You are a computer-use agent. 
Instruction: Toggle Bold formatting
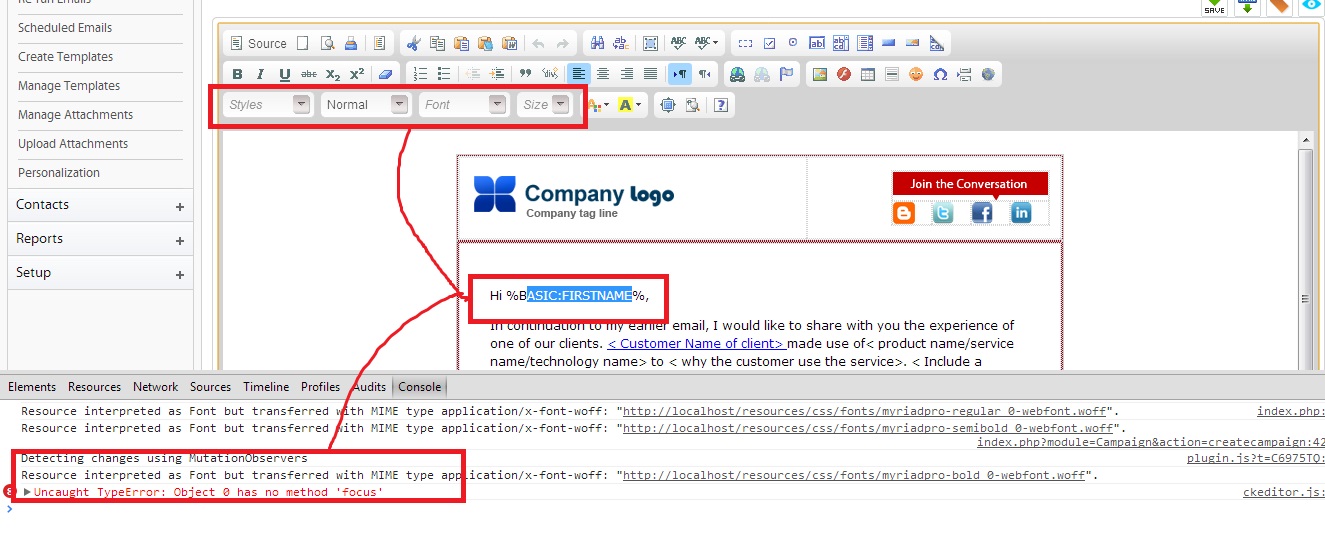click(x=237, y=74)
